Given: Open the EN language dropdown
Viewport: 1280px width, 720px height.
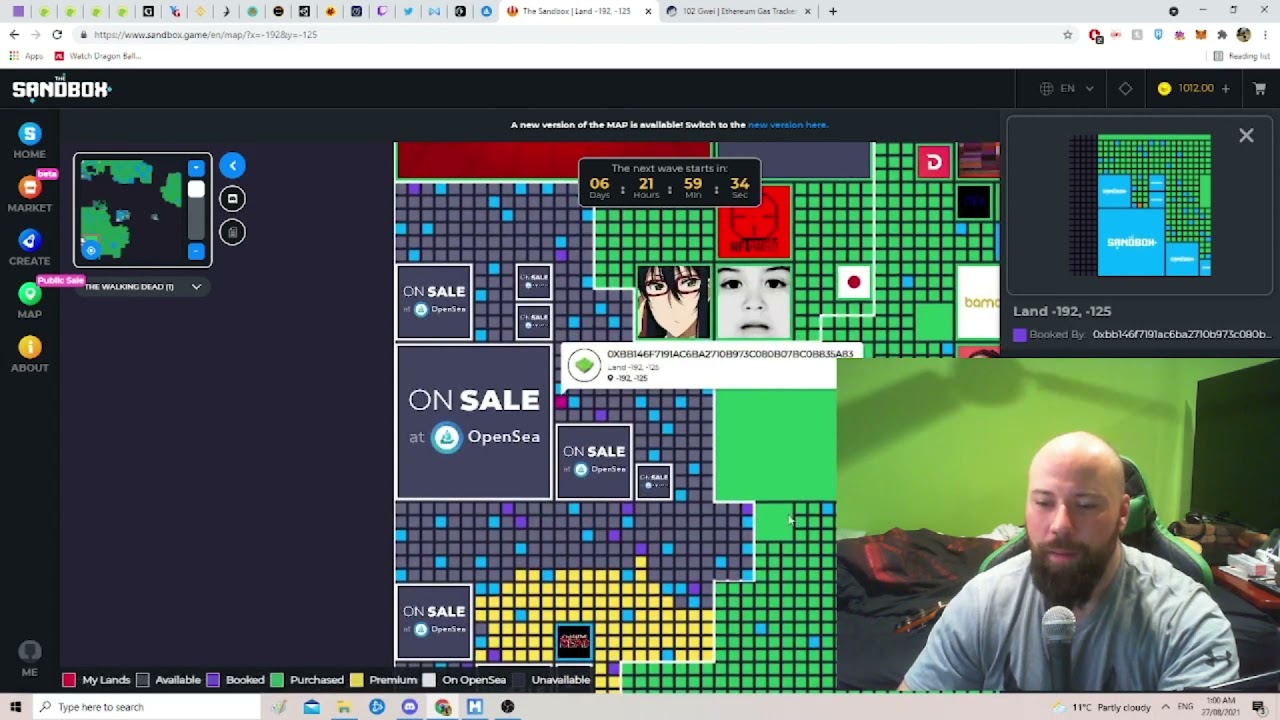Looking at the screenshot, I should tap(1067, 88).
